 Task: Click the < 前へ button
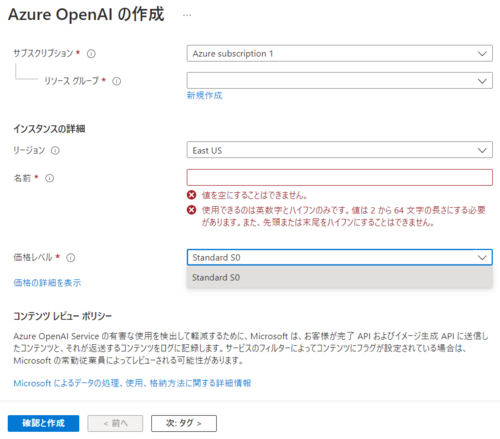[x=115, y=423]
